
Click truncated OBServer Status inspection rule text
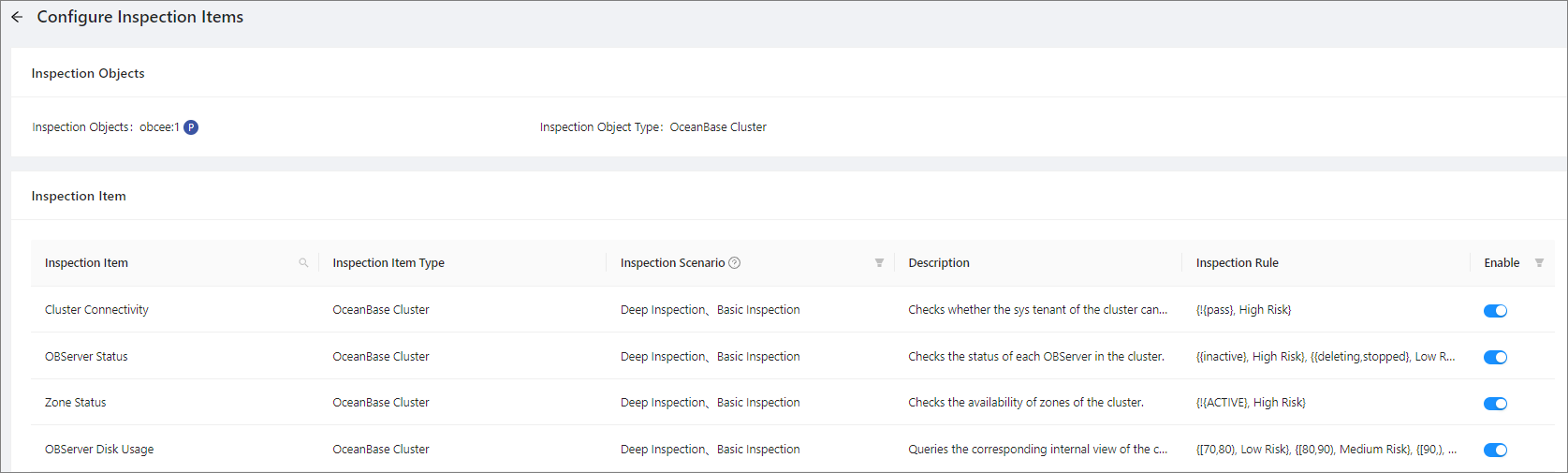click(1325, 357)
